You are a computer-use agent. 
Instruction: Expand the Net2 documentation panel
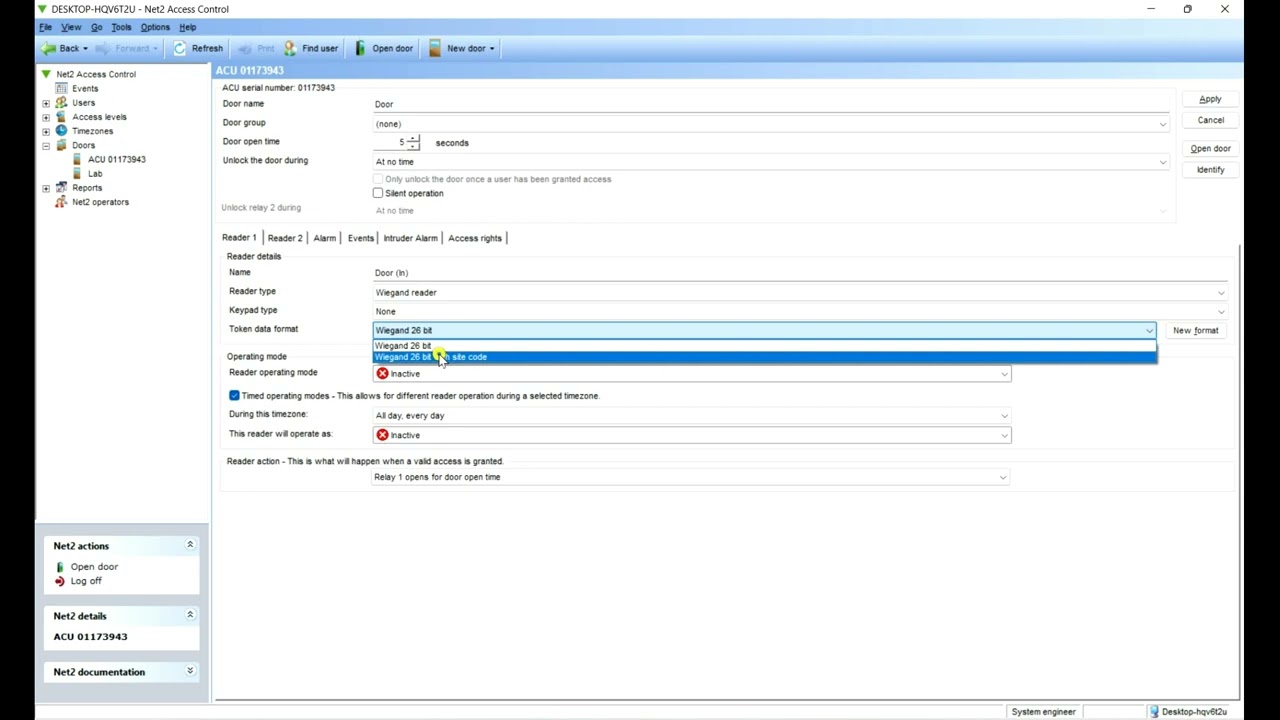[x=190, y=671]
